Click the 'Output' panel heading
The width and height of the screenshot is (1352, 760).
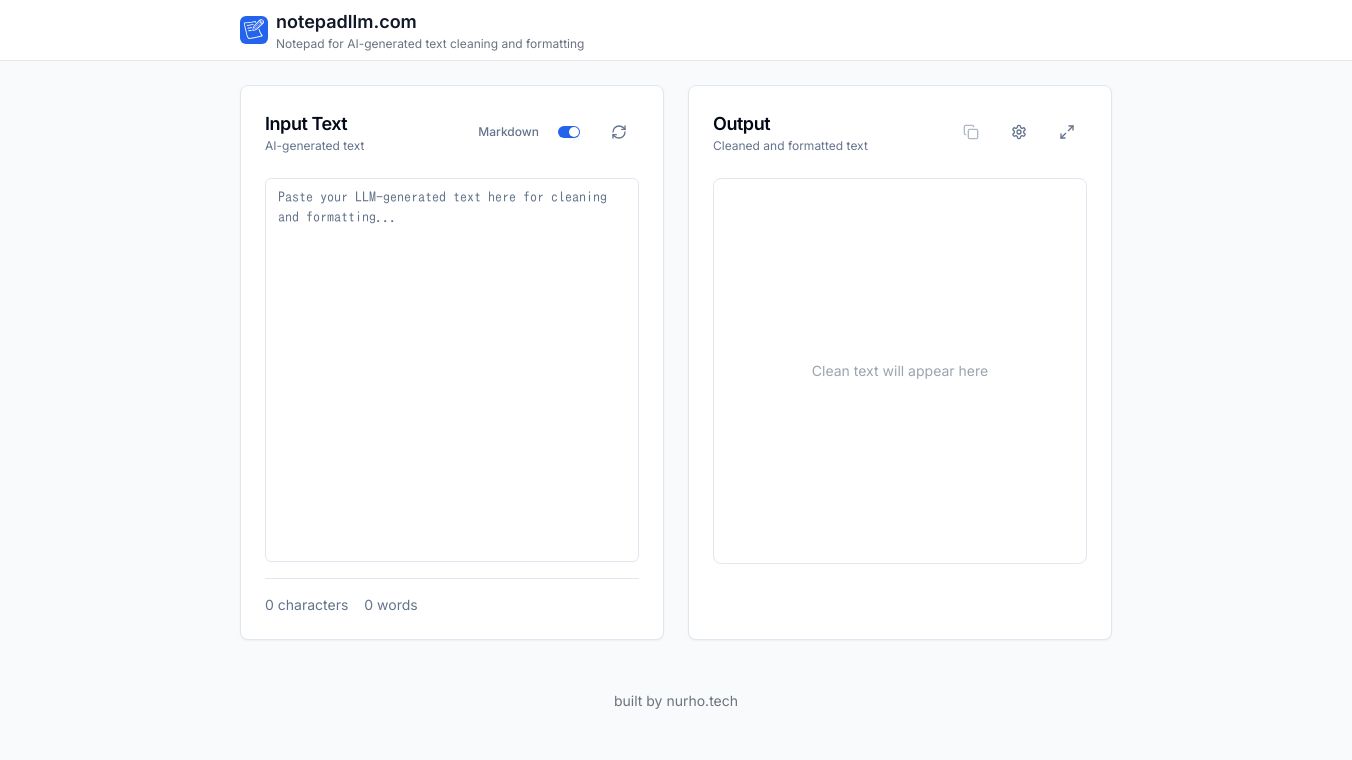741,124
